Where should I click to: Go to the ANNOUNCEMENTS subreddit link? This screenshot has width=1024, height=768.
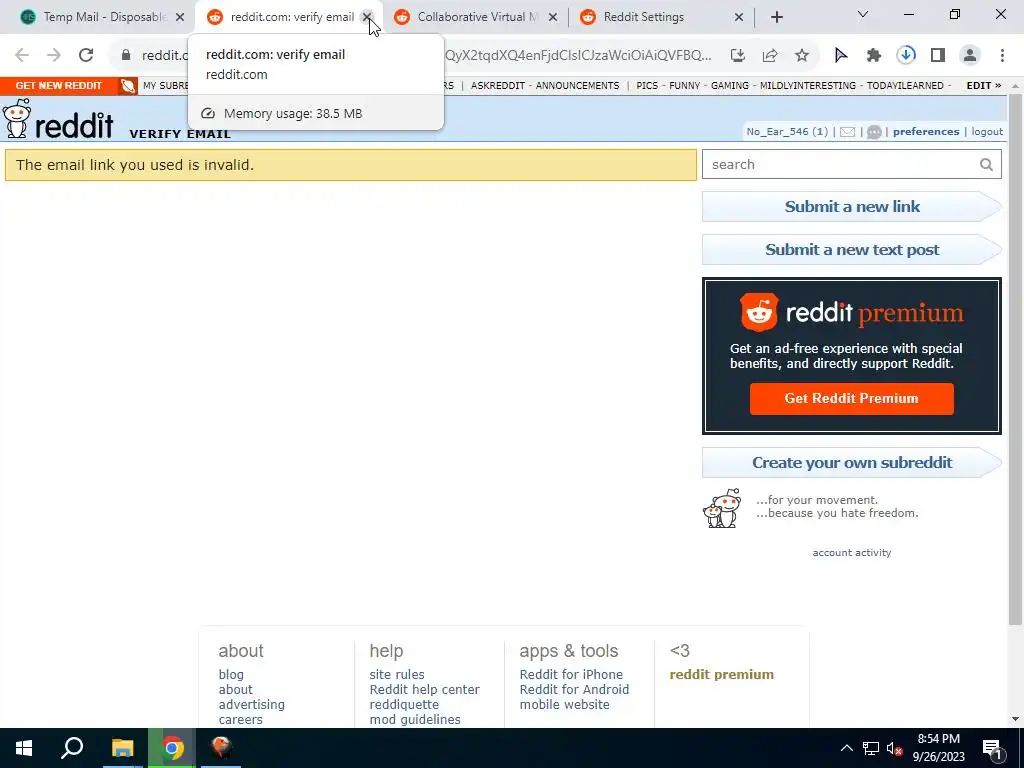[x=577, y=86]
